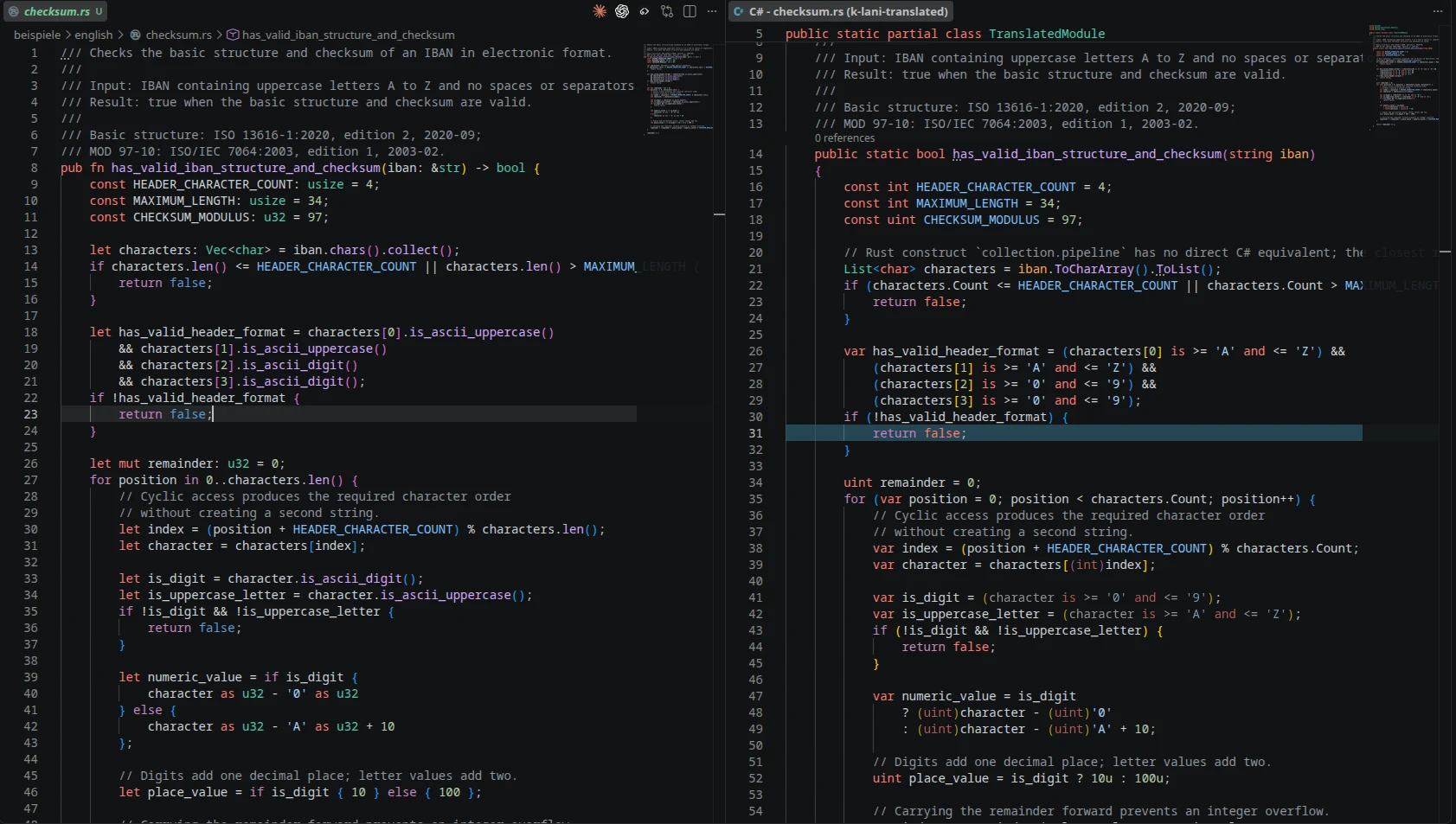Open the beispiele breadcrumb folder
Image resolution: width=1456 pixels, height=824 pixels.
coord(37,35)
